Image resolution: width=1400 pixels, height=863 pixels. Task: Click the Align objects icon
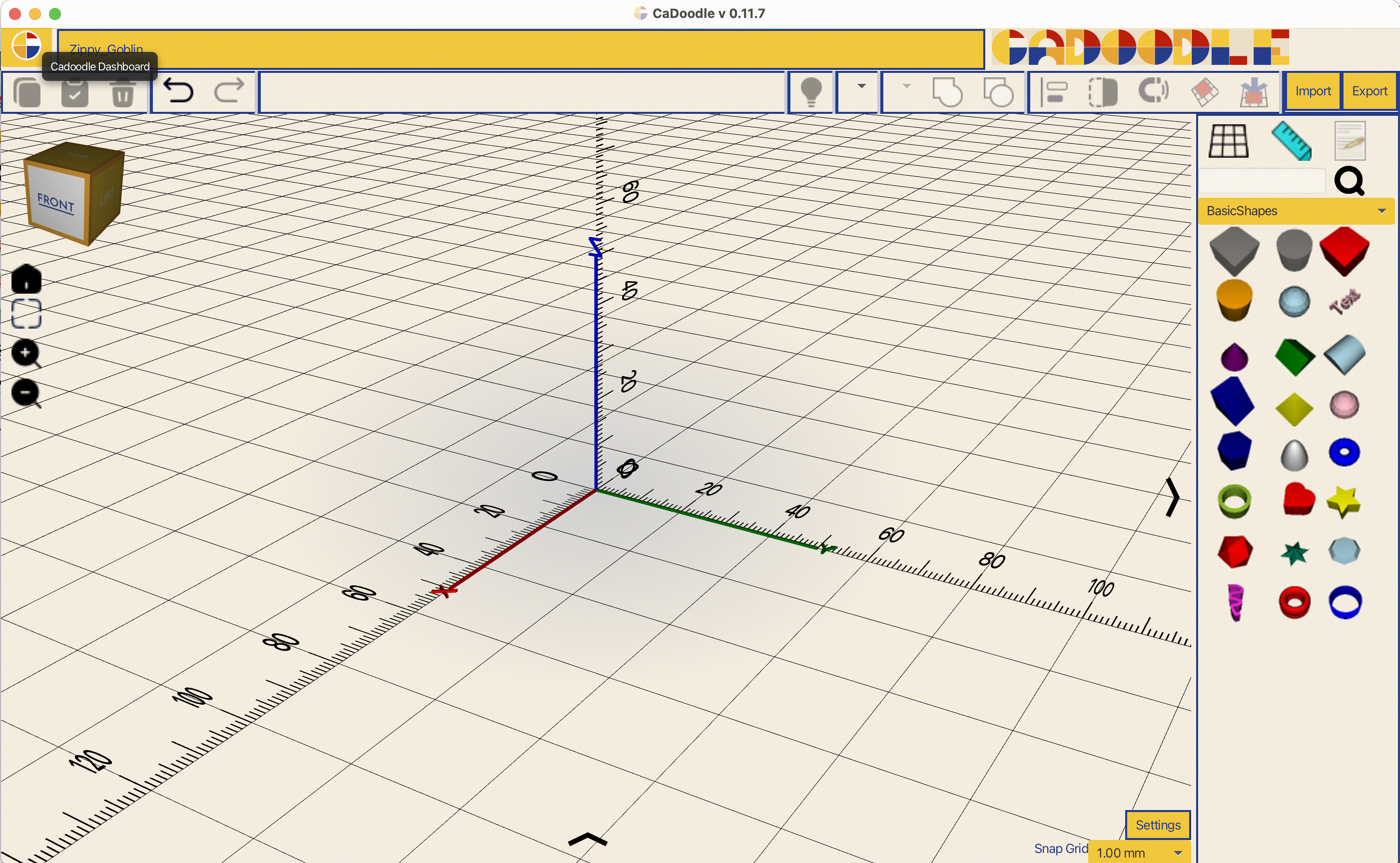click(1054, 92)
